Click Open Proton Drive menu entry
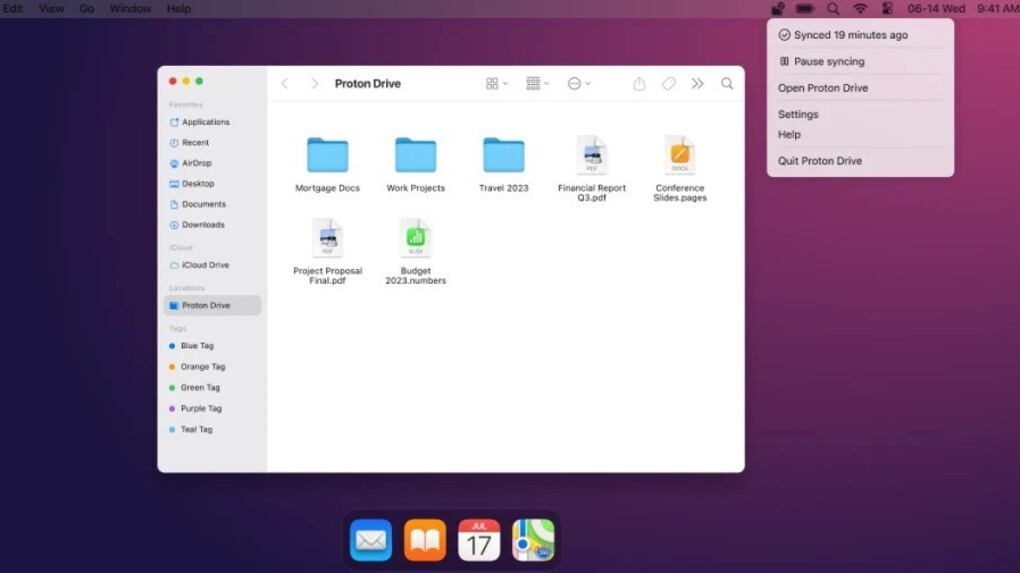 click(x=823, y=88)
